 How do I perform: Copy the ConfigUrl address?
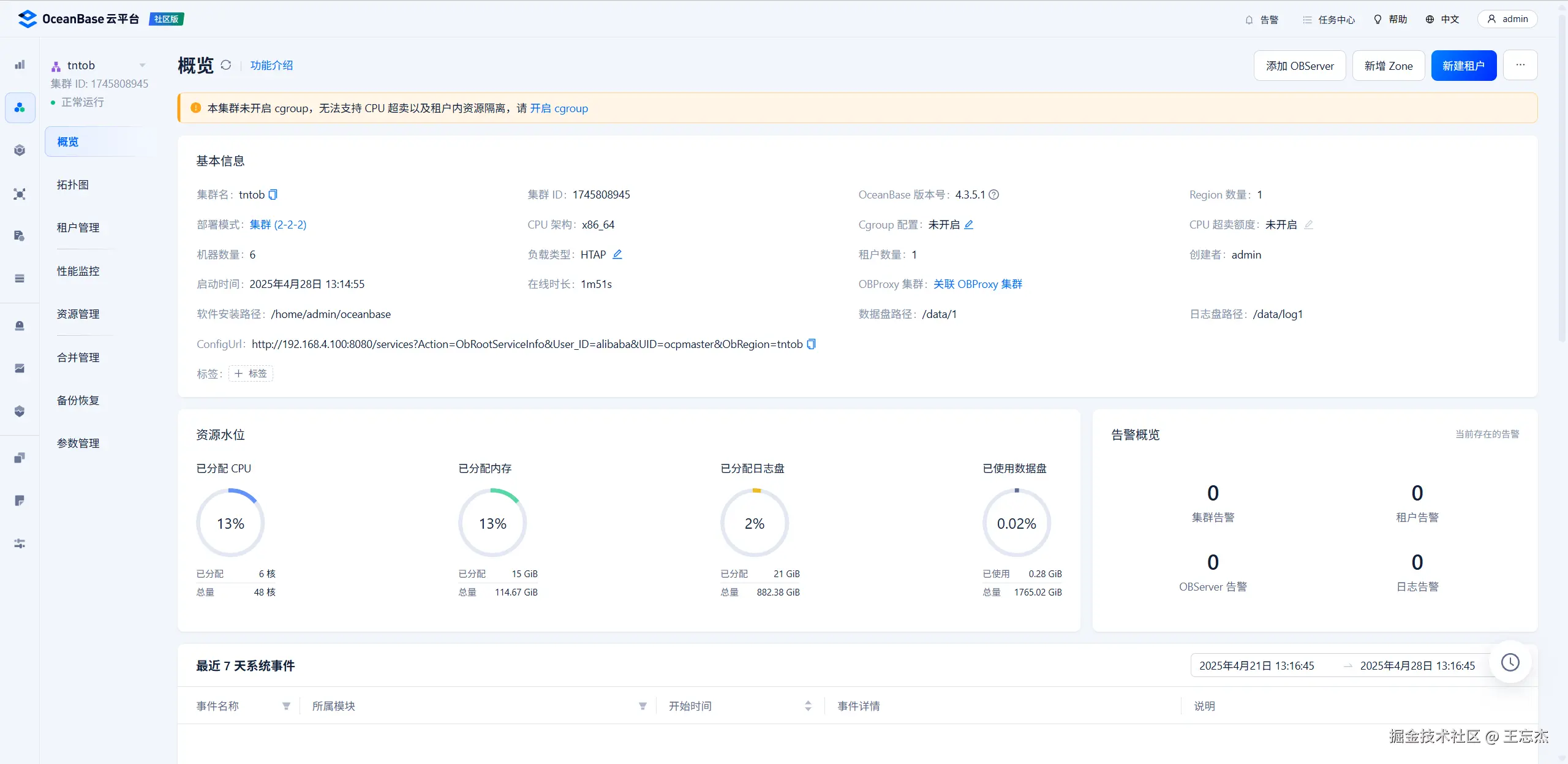pos(812,344)
